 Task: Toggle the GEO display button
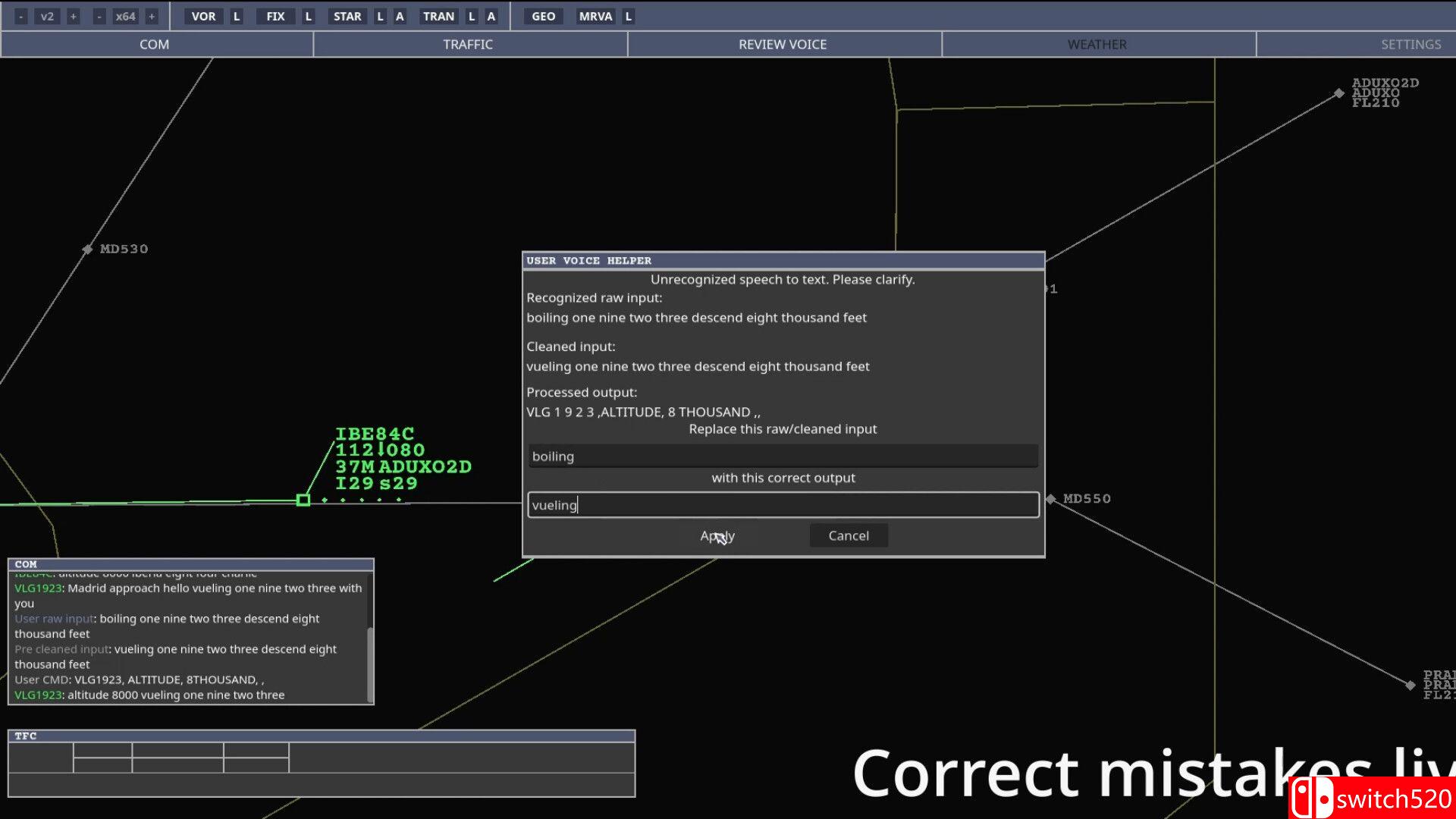tap(543, 16)
